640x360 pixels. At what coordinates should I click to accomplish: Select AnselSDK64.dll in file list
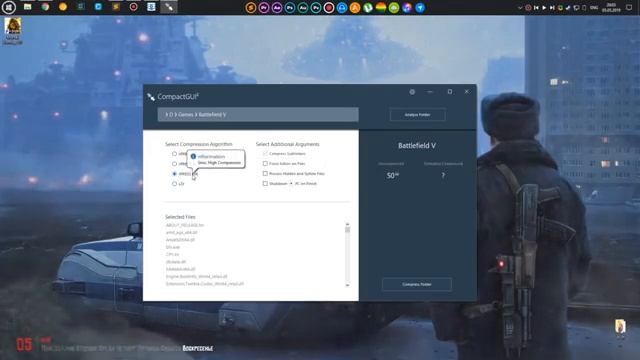180,240
